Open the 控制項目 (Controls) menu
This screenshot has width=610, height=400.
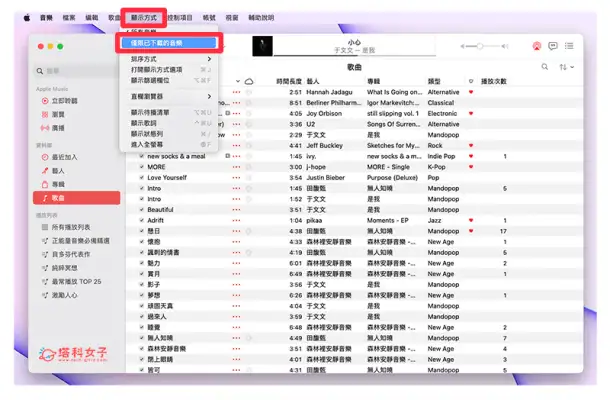pyautogui.click(x=180, y=18)
